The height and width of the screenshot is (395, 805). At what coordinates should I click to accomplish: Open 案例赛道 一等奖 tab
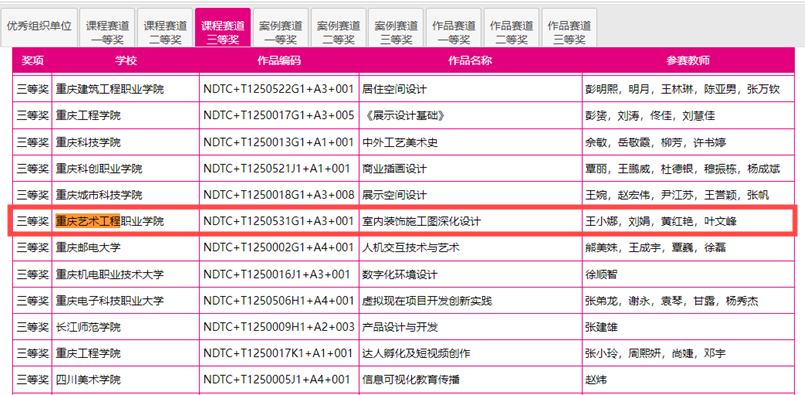point(281,27)
